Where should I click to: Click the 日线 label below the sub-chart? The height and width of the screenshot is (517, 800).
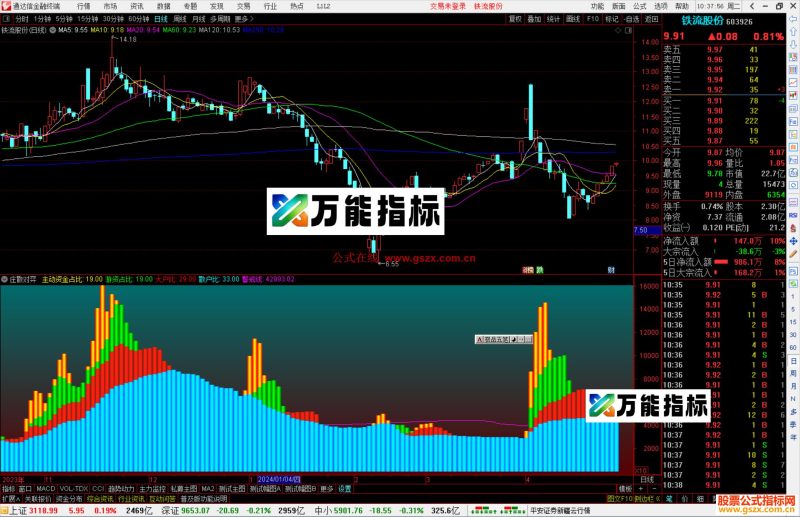point(647,479)
